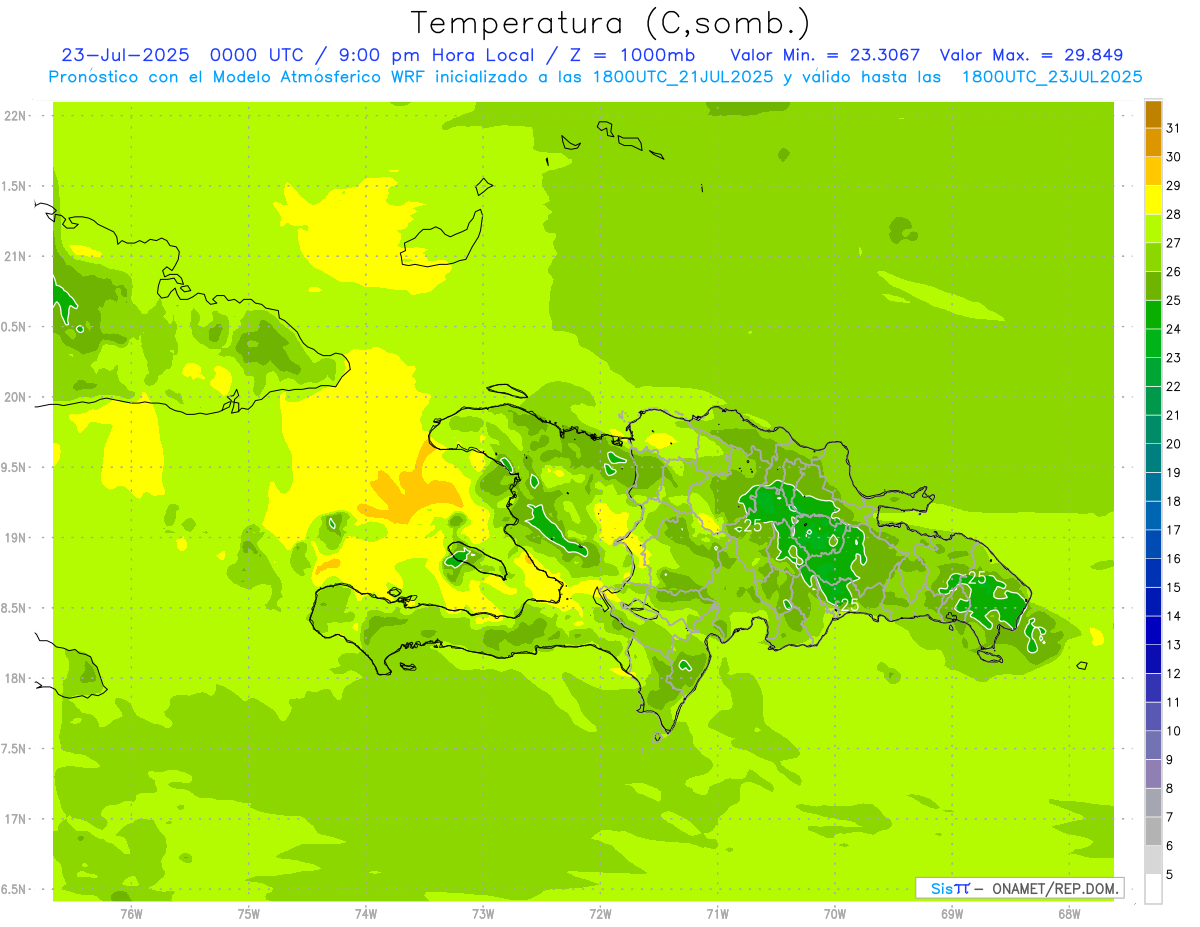1200x927 pixels.
Task: Click the purple legend swatch between 9 and 10
Action: 1153,745
